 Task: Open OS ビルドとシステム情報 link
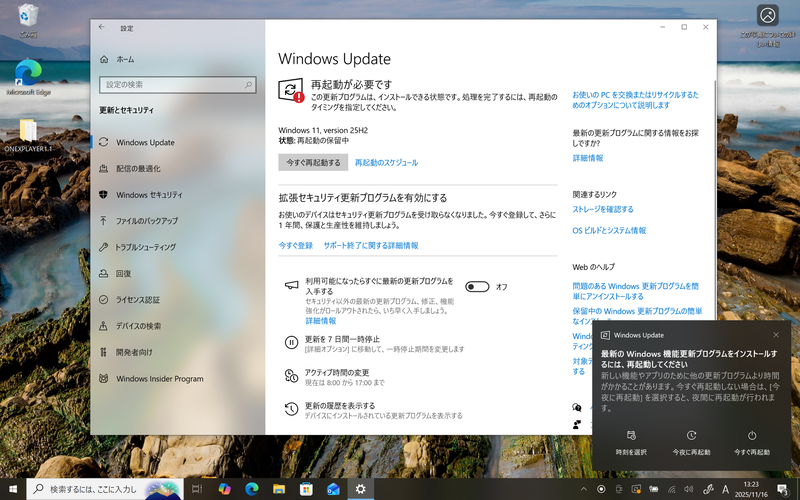pos(609,231)
